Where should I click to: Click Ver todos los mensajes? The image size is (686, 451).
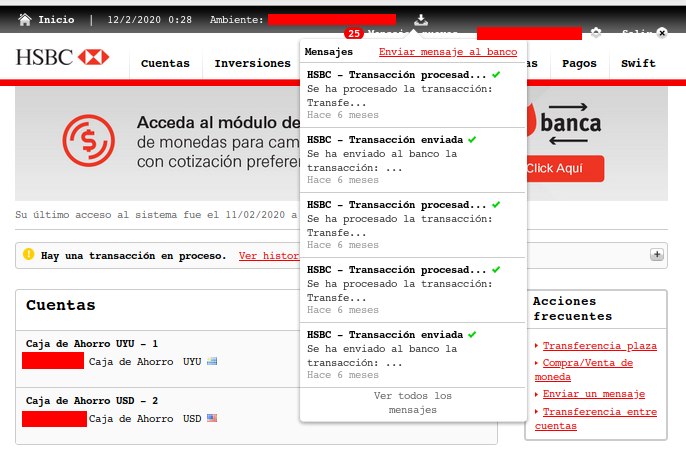412,403
